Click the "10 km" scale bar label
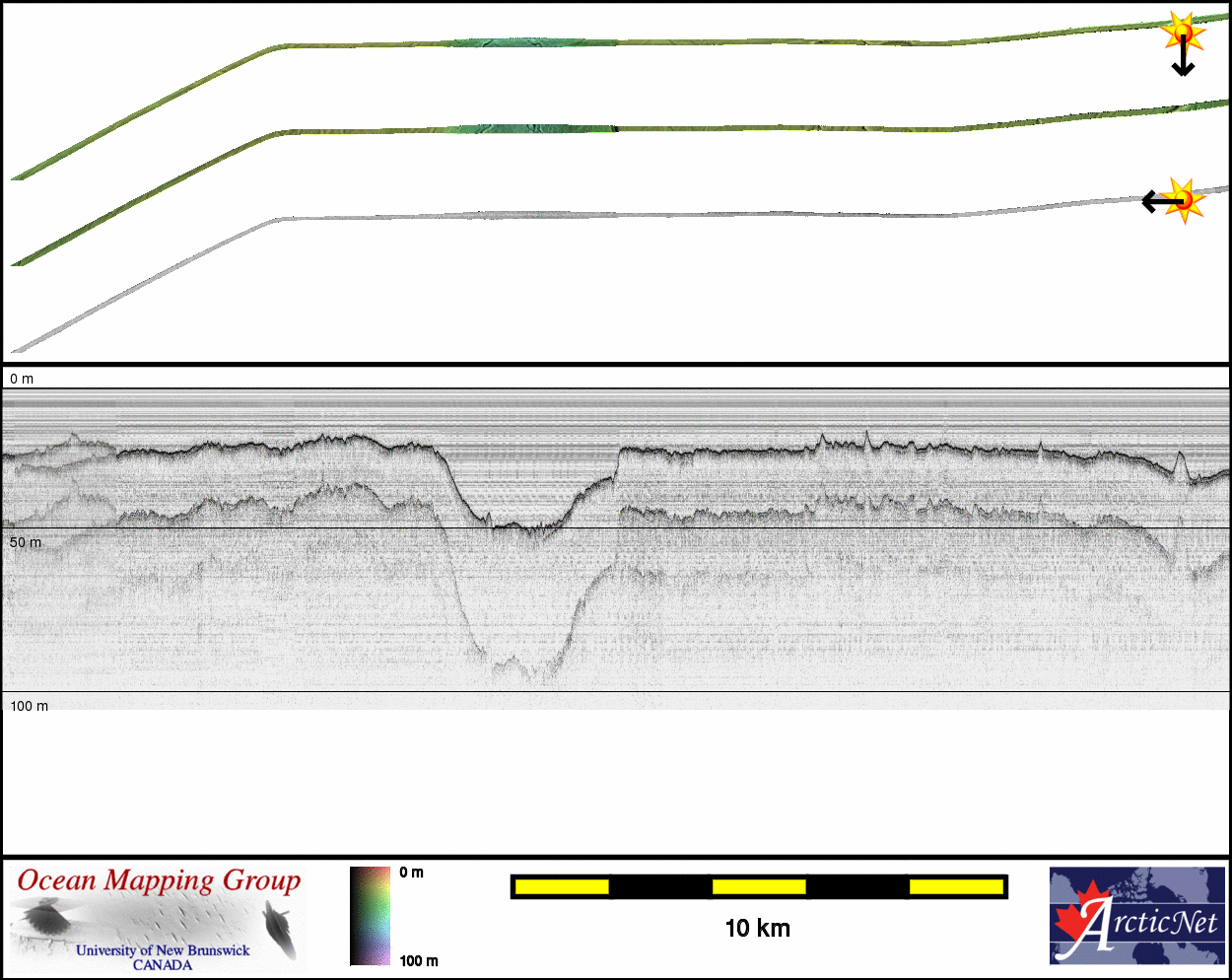This screenshot has height=980, width=1232. 757,928
